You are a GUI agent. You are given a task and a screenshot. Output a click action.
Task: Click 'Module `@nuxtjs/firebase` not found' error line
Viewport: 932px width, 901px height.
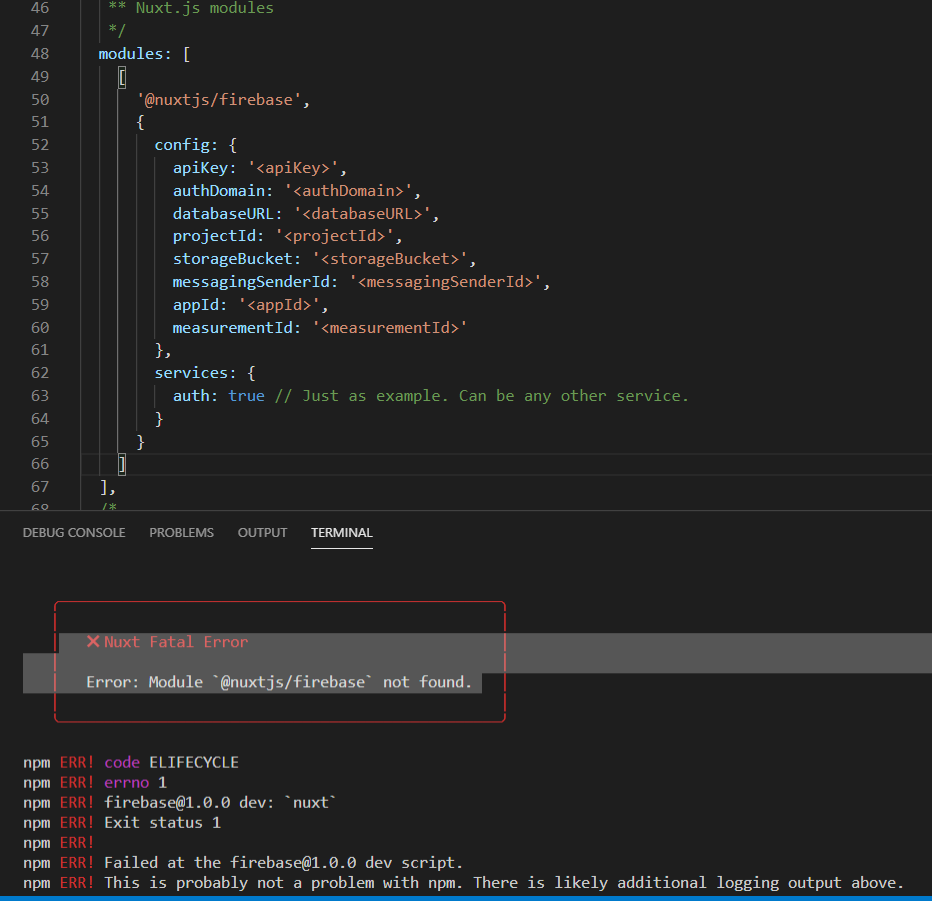(279, 682)
